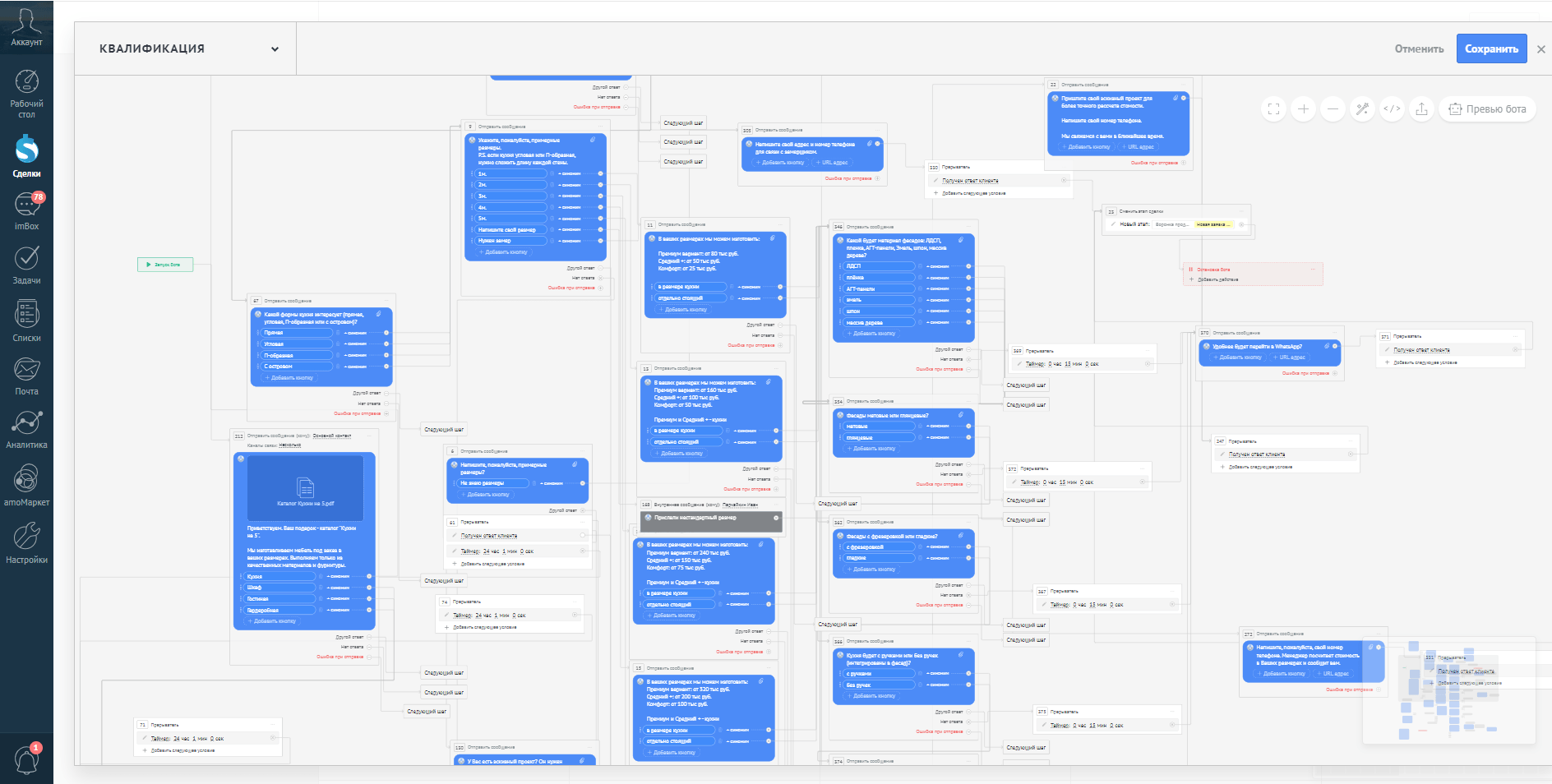Click the Сохранить button
This screenshot has height=784, width=1552.
pyautogui.click(x=1491, y=48)
